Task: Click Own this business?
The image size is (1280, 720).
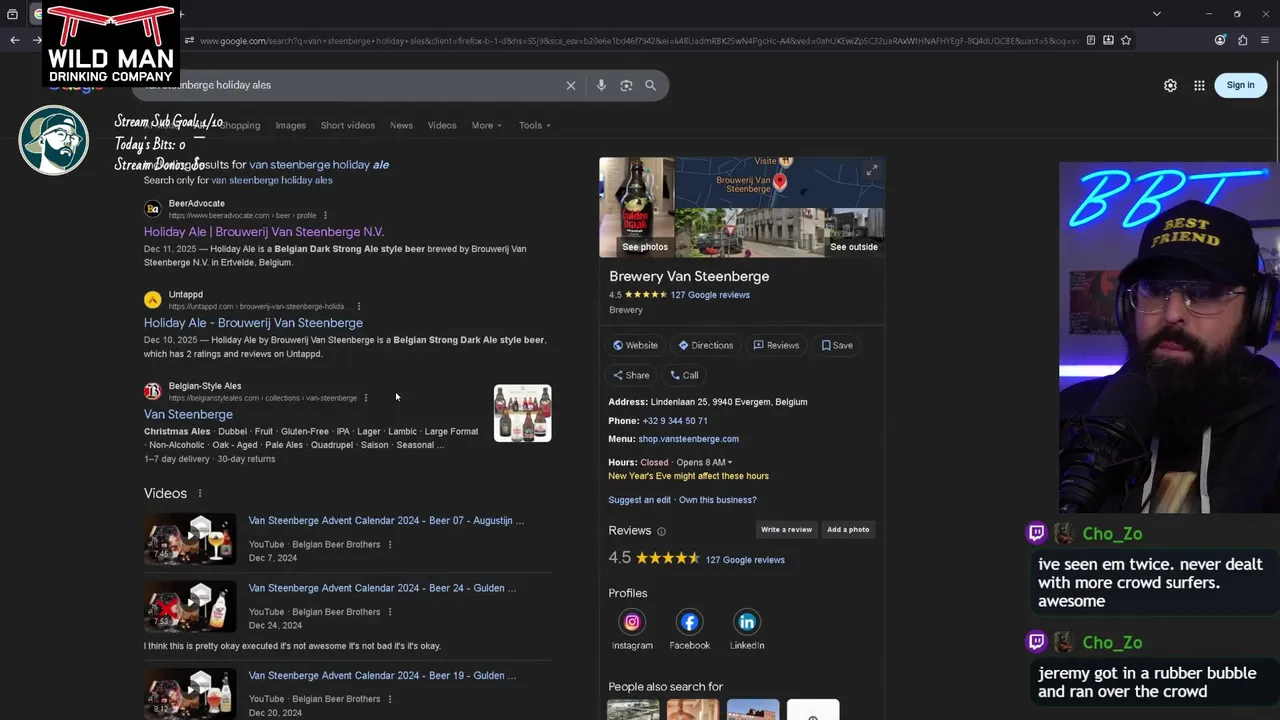Action: (x=718, y=500)
